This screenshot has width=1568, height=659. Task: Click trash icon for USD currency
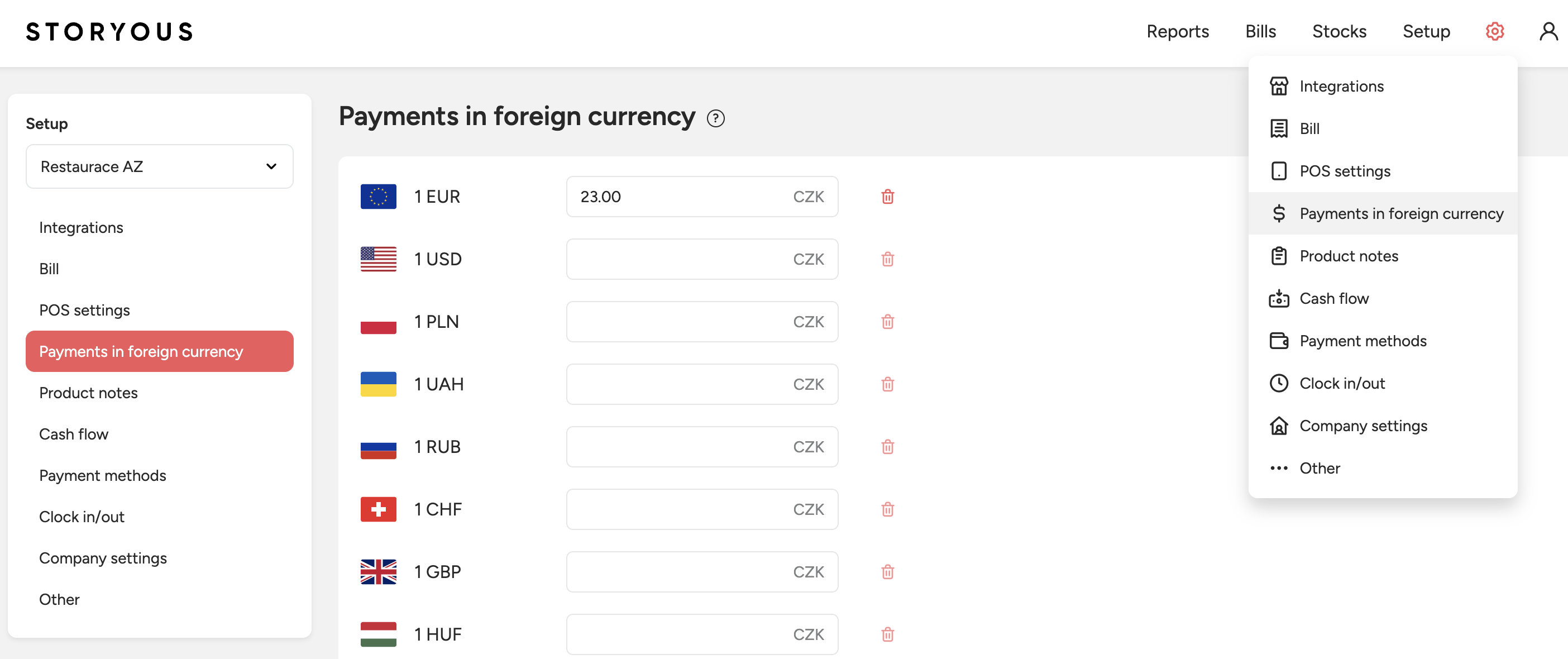coord(887,259)
